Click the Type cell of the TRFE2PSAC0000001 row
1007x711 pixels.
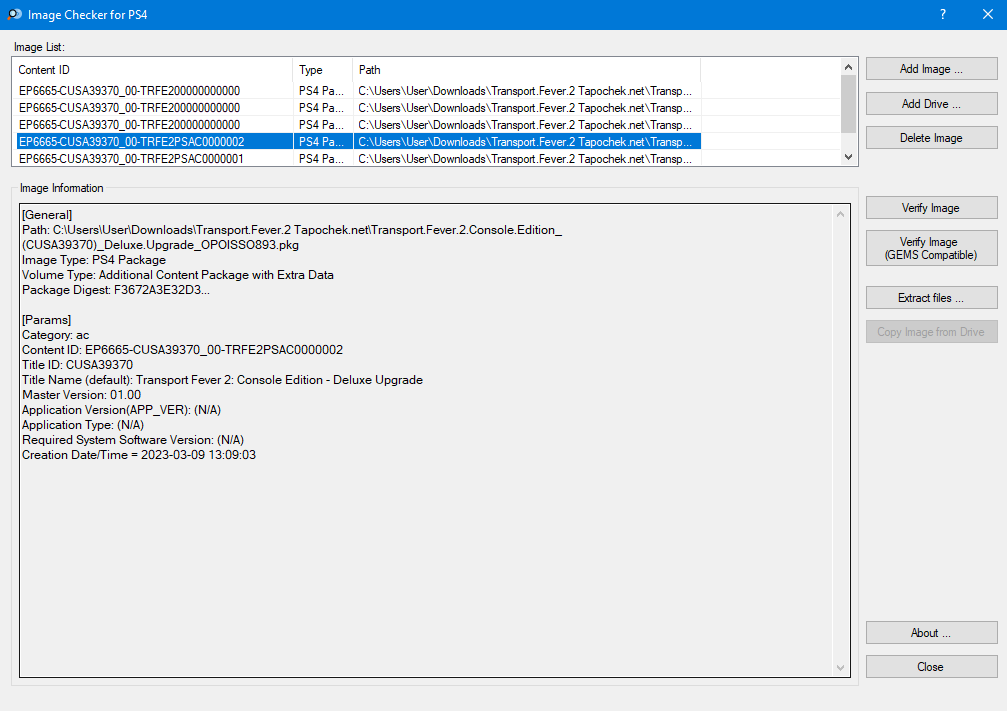(322, 159)
